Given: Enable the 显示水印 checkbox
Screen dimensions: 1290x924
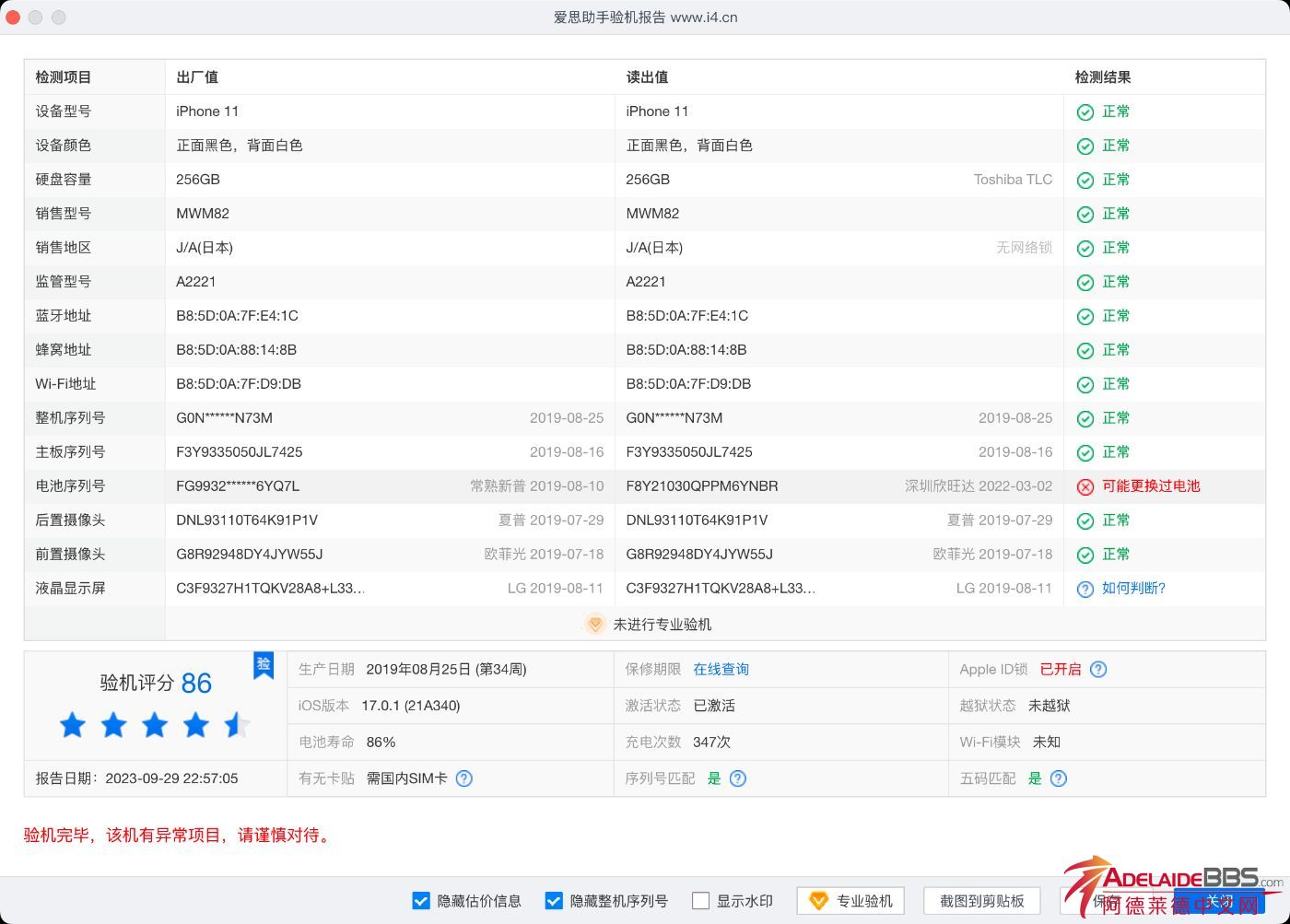Looking at the screenshot, I should [x=701, y=901].
